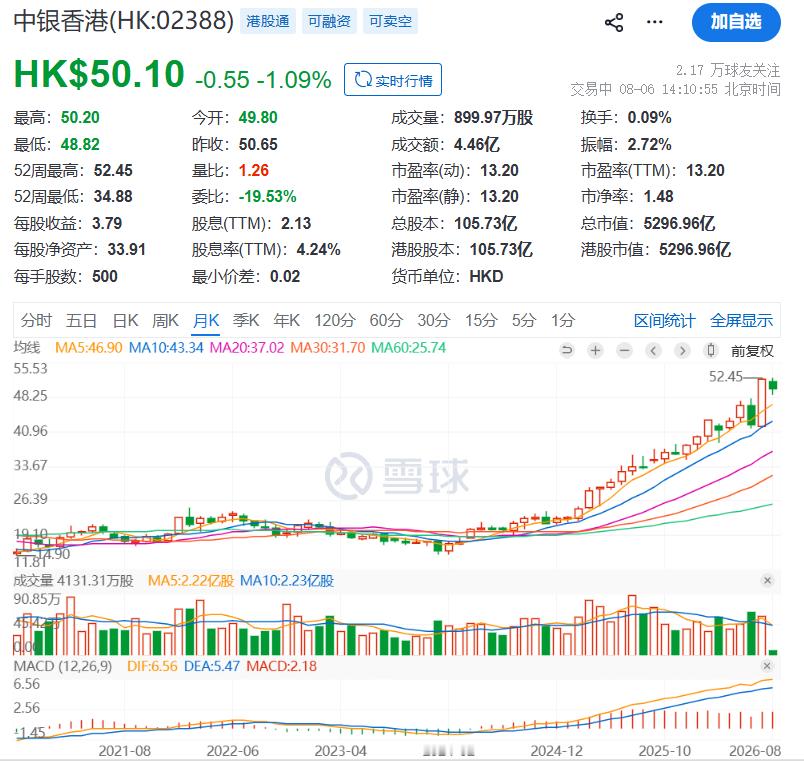Screen dimensions: 804x765
Task: Select the 日K chart tab
Action: 125,320
